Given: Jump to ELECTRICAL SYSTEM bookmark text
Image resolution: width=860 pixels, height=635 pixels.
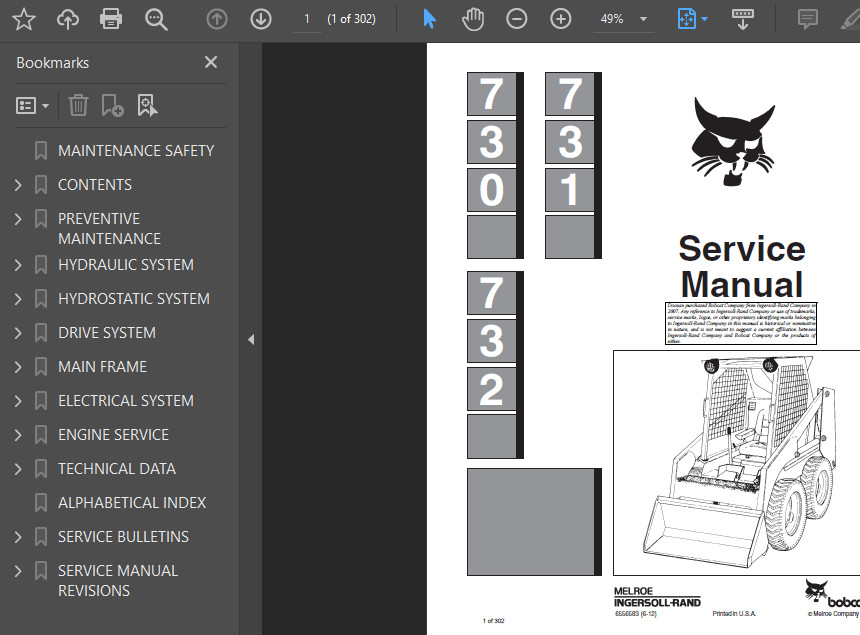Looking at the screenshot, I should click(x=126, y=401).
